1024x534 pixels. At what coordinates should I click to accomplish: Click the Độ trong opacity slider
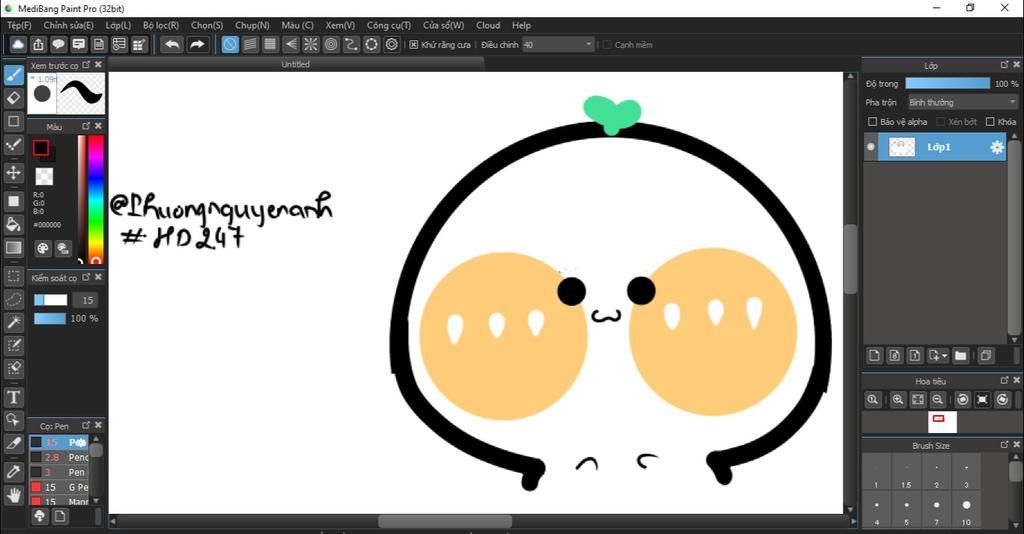click(948, 84)
